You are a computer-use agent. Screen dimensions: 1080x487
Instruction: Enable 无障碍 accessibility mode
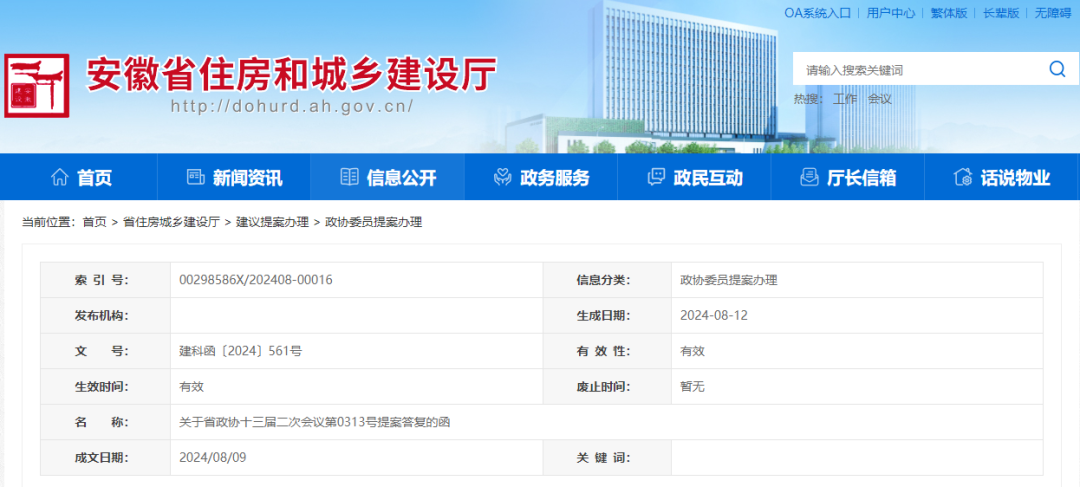click(1052, 13)
